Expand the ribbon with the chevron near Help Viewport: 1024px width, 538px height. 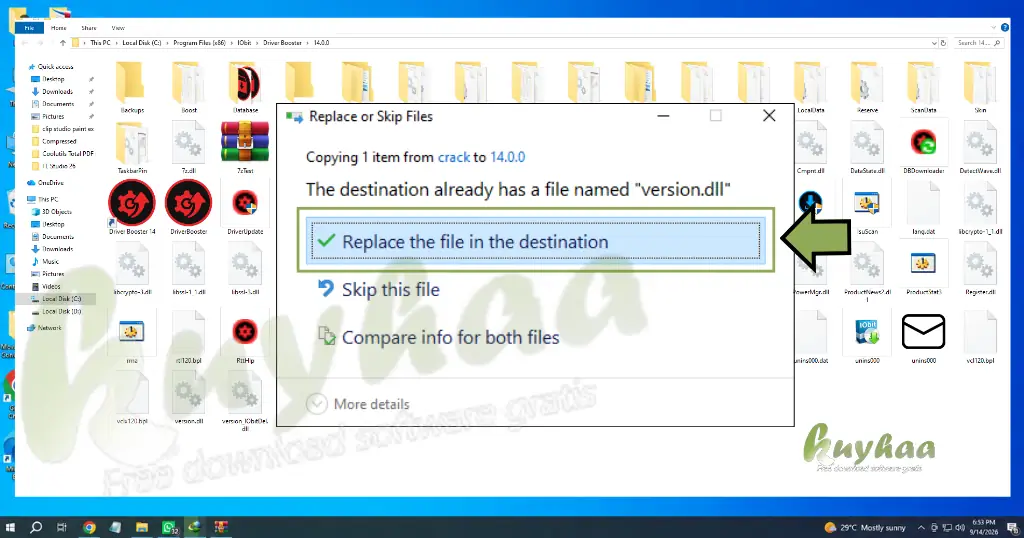click(994, 28)
